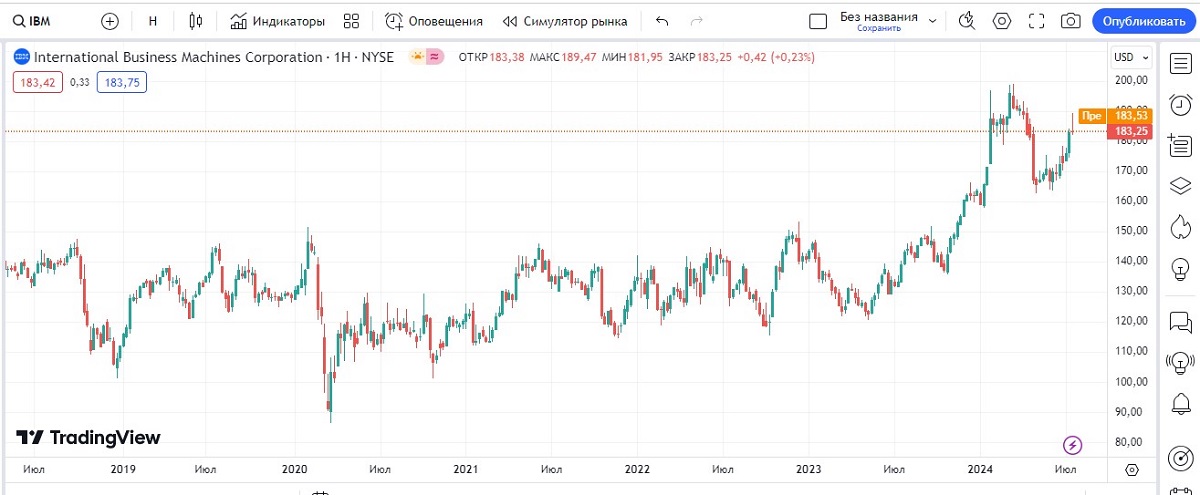
Task: Open ideas stream broadcasting bulb icon
Action: coord(1180,363)
